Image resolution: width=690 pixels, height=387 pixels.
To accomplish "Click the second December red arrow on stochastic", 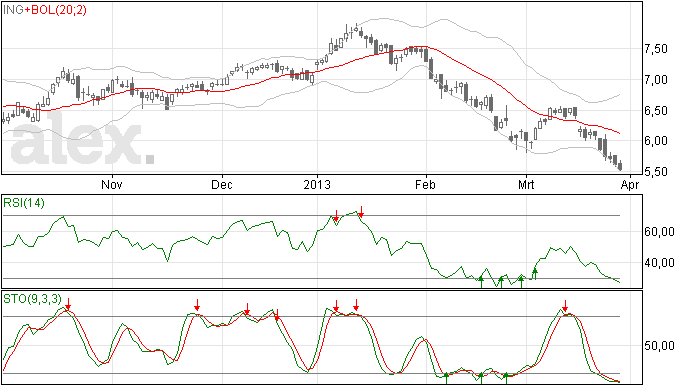I will [x=277, y=314].
